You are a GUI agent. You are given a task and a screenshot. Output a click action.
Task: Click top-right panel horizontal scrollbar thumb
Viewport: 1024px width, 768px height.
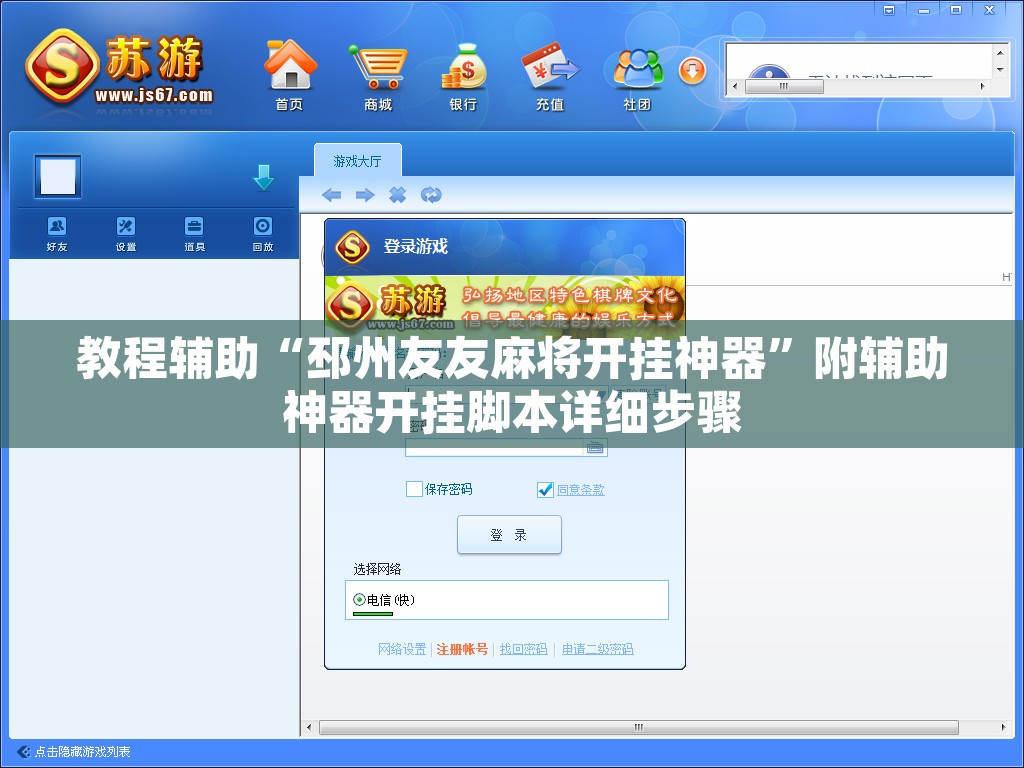coord(784,86)
